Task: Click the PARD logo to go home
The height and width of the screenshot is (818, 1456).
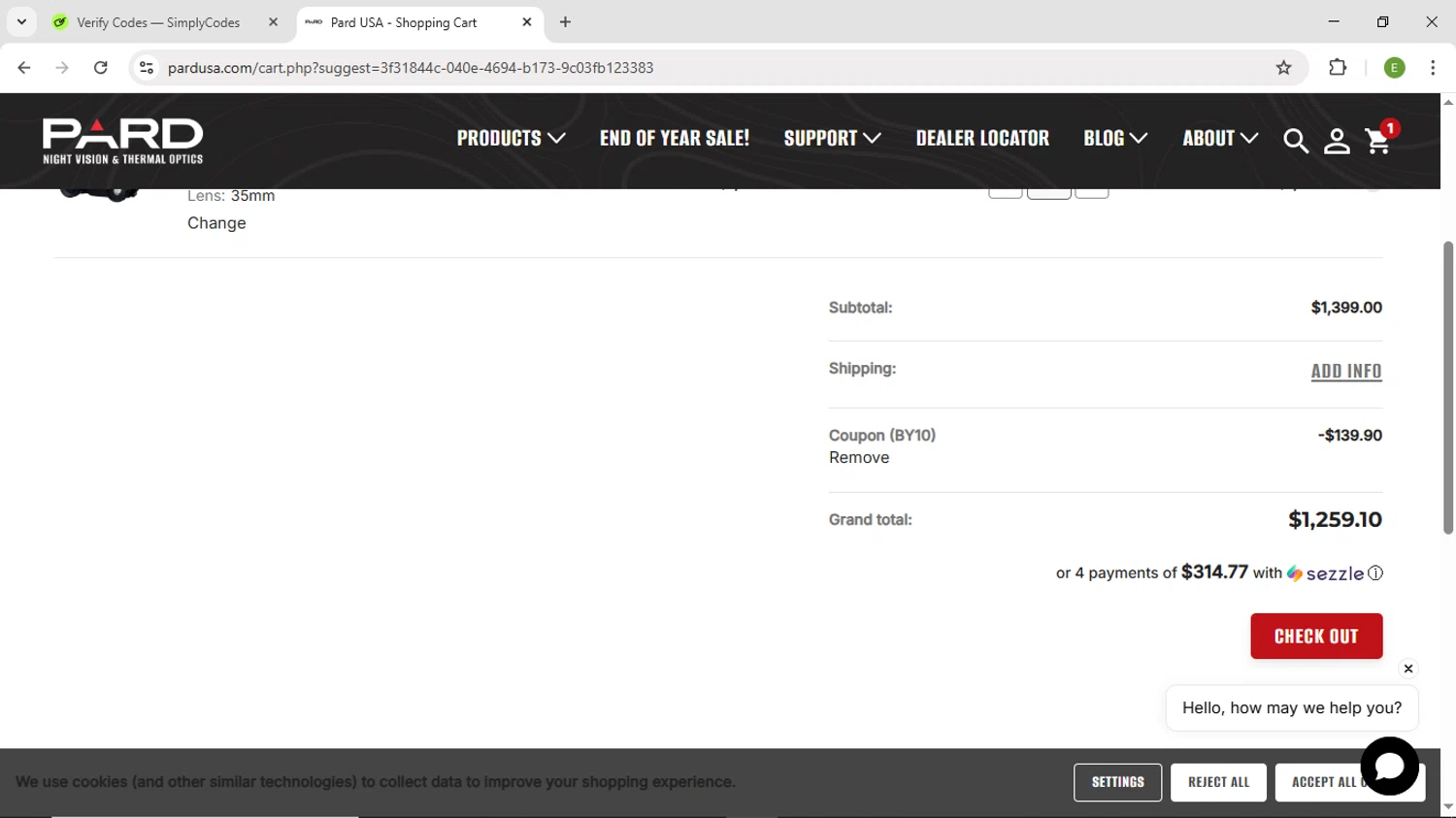Action: pyautogui.click(x=123, y=141)
